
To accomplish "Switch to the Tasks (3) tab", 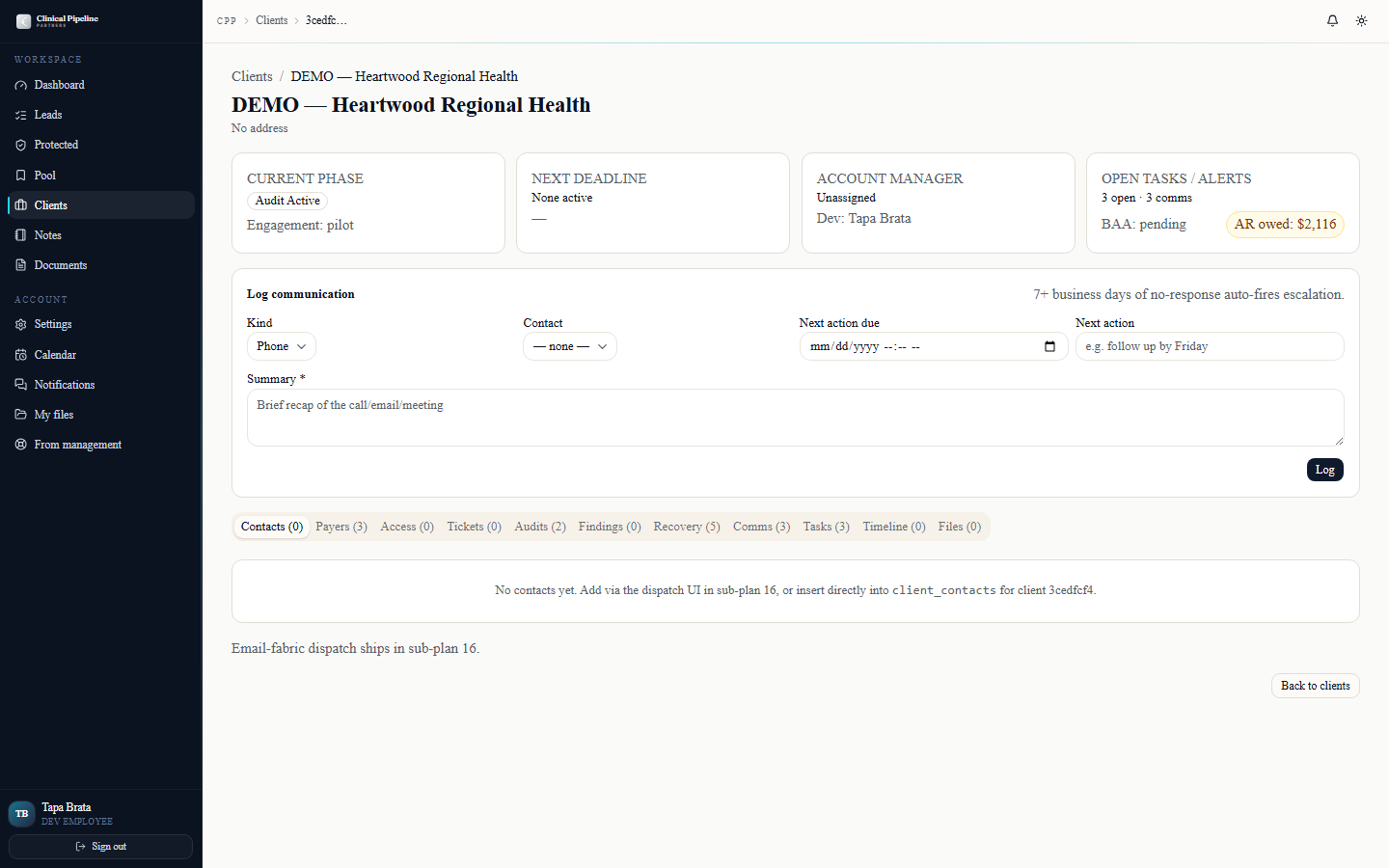I will pos(826,527).
